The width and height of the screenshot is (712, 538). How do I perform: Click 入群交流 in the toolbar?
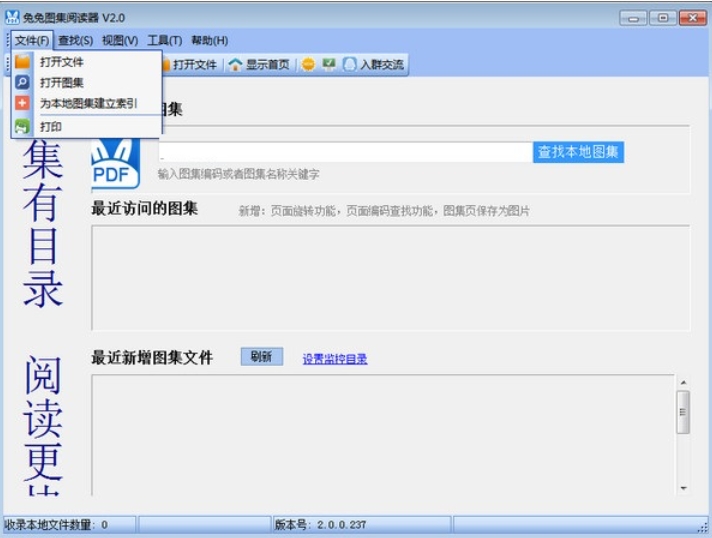pyautogui.click(x=374, y=64)
